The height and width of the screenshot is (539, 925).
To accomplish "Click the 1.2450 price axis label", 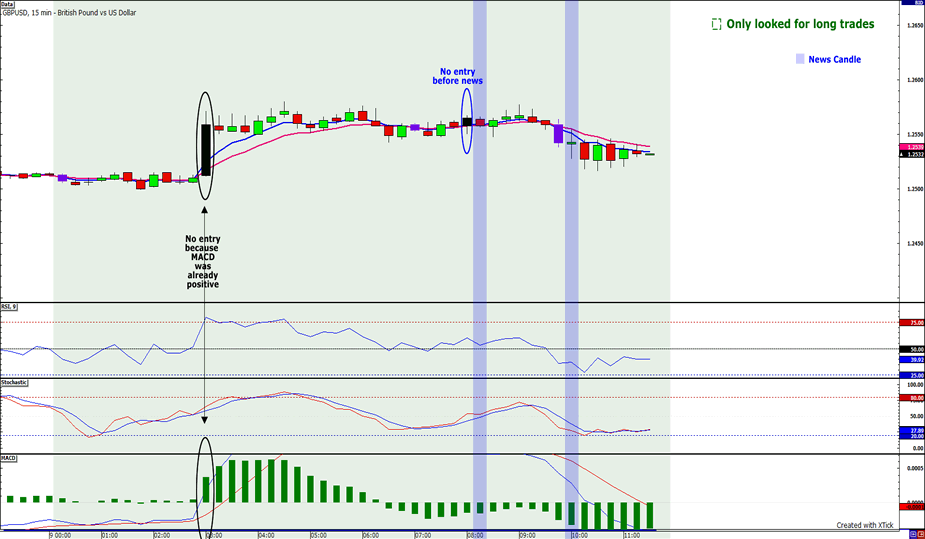I will 915,243.
